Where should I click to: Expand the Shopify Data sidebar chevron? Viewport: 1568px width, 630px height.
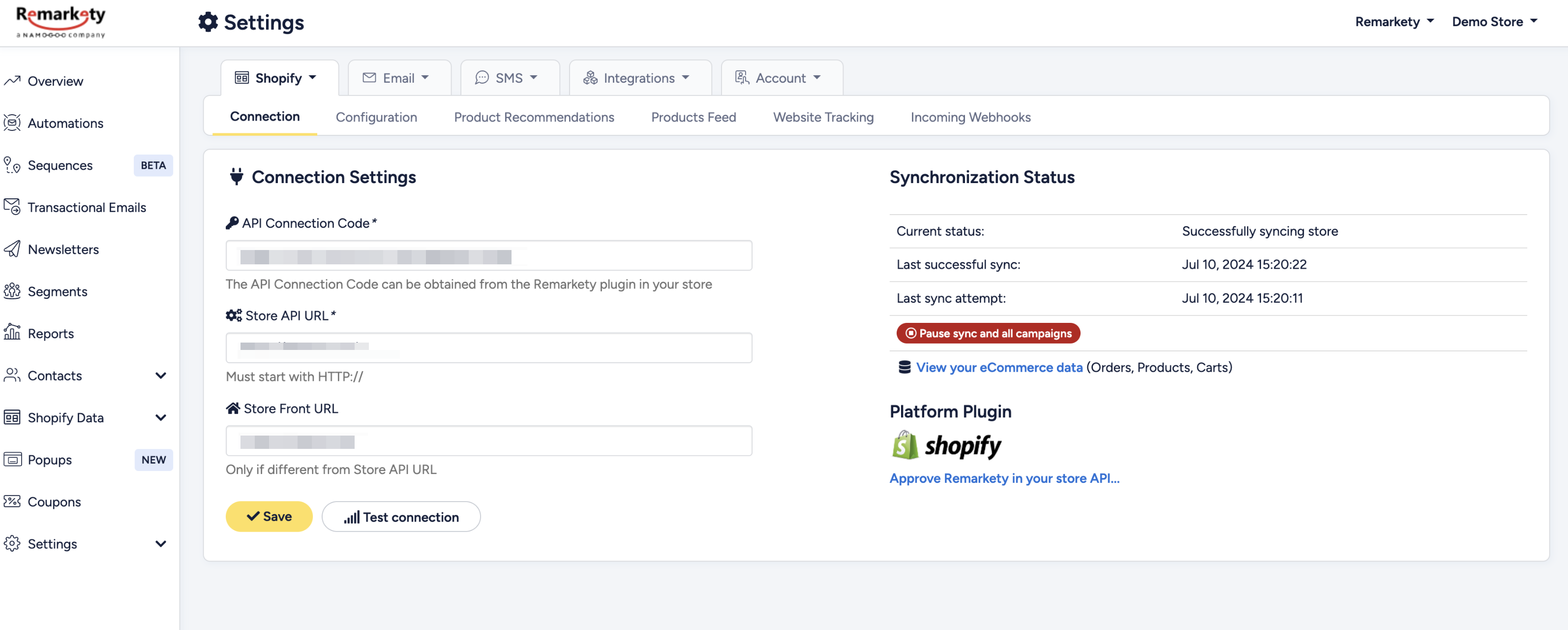161,417
